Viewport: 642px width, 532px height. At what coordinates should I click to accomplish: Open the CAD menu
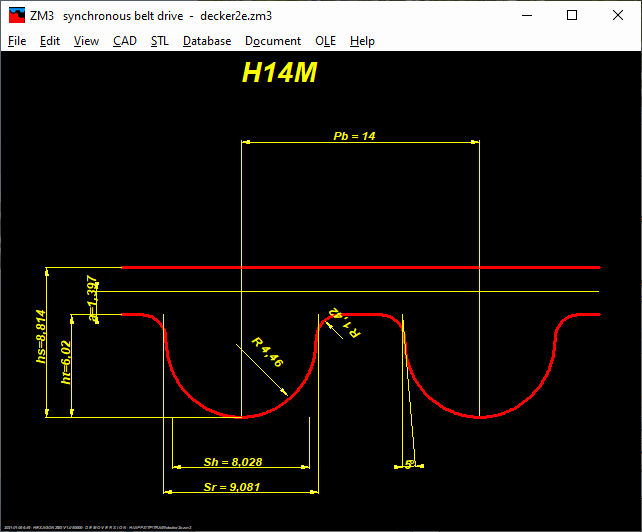tap(125, 41)
